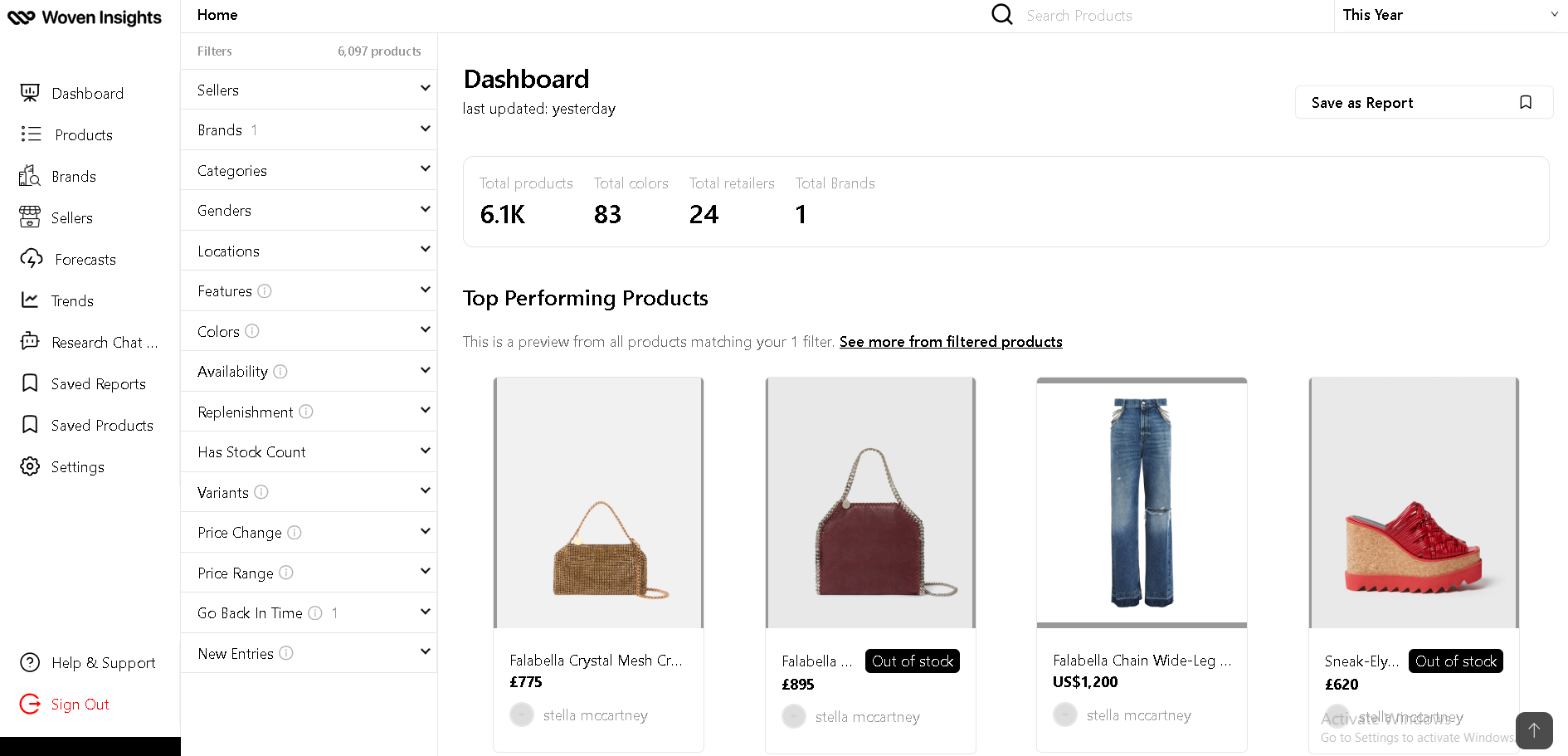Open Saved Reports in the sidebar
Screen dimensions: 1568x756
tap(98, 383)
